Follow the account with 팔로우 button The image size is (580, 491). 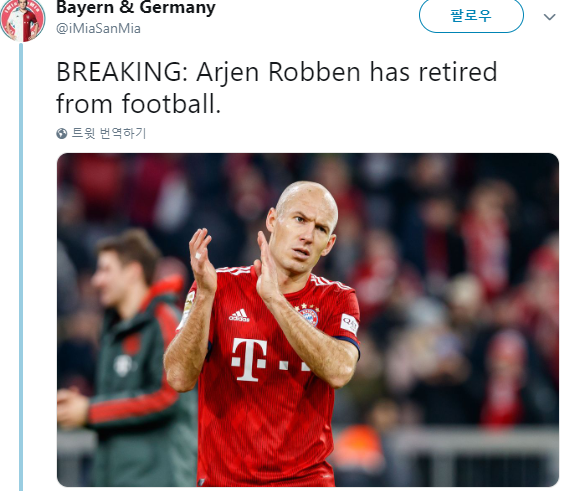coord(471,16)
